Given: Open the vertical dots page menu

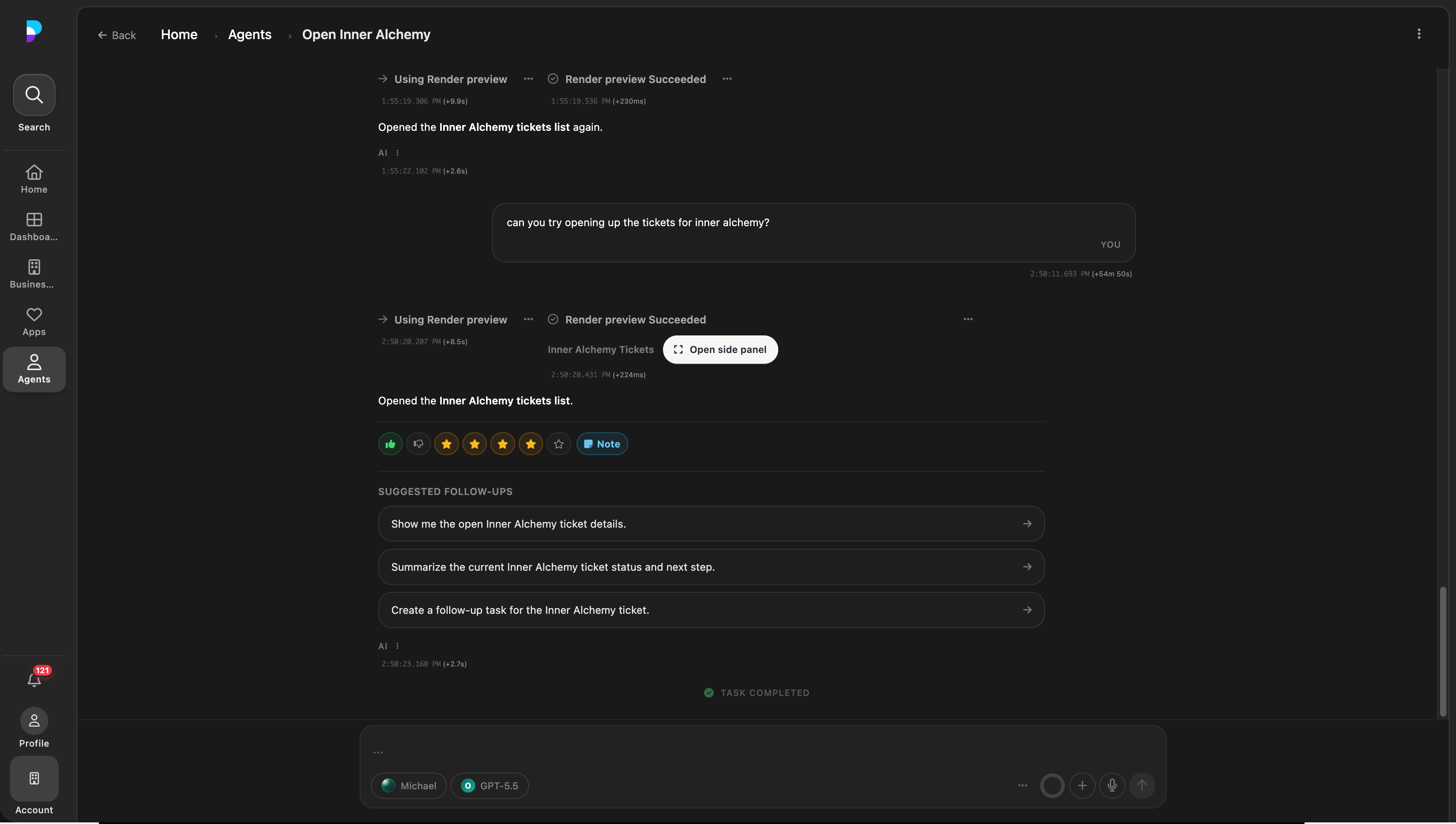Looking at the screenshot, I should (x=1418, y=34).
